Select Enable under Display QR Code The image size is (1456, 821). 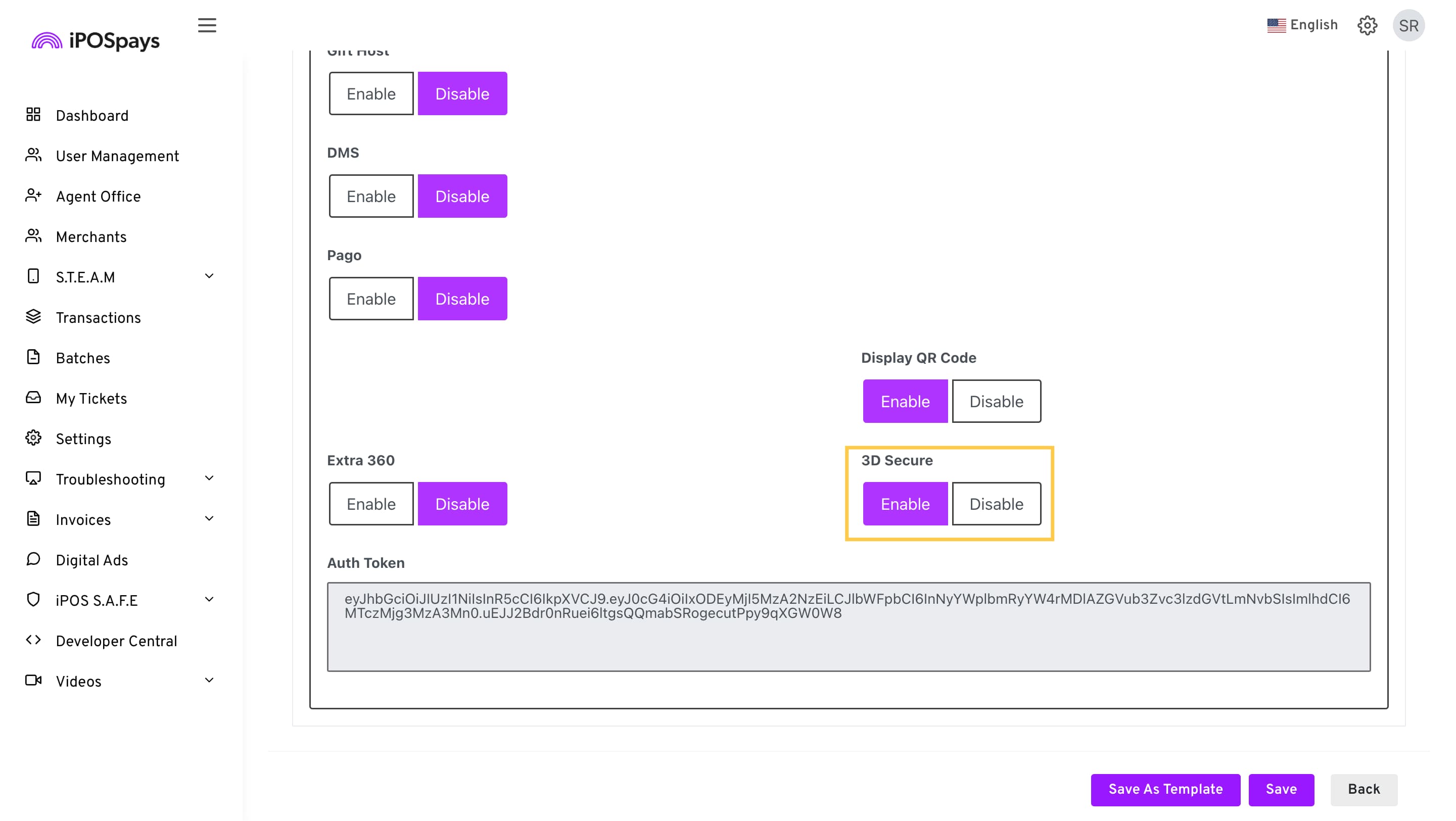905,402
